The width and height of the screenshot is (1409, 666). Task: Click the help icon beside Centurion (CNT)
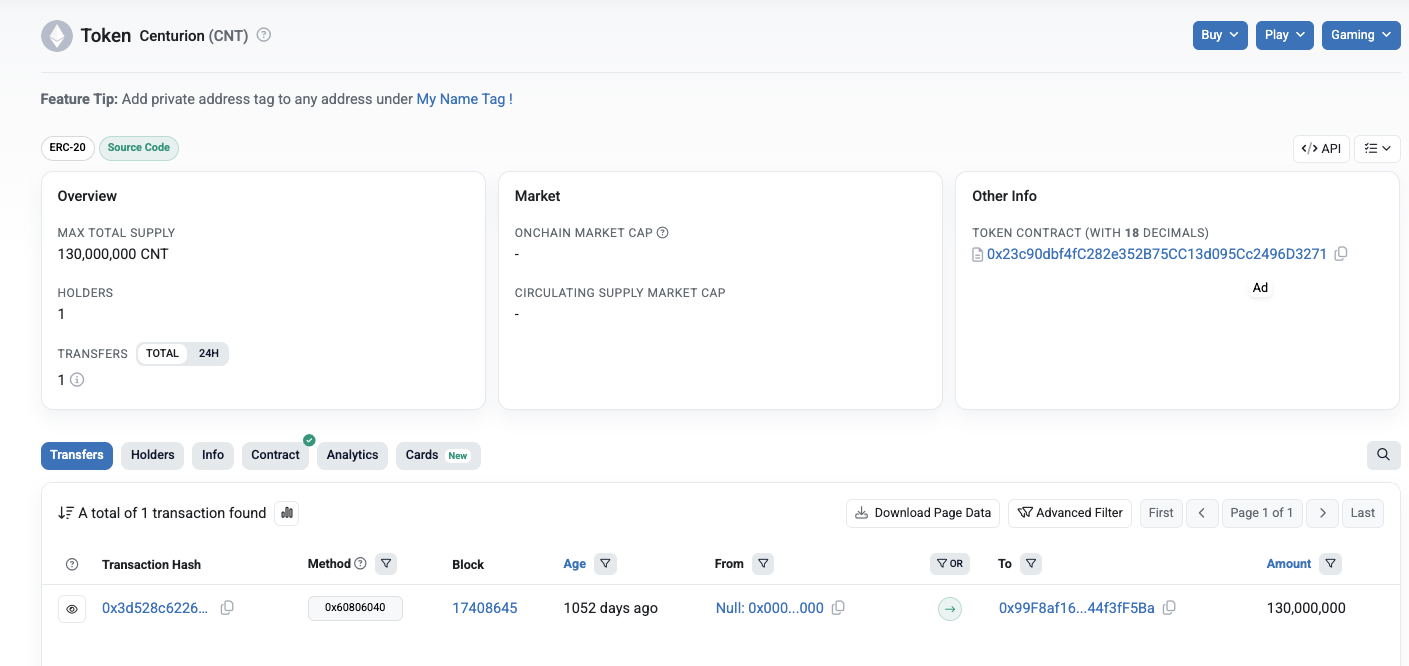tap(264, 35)
